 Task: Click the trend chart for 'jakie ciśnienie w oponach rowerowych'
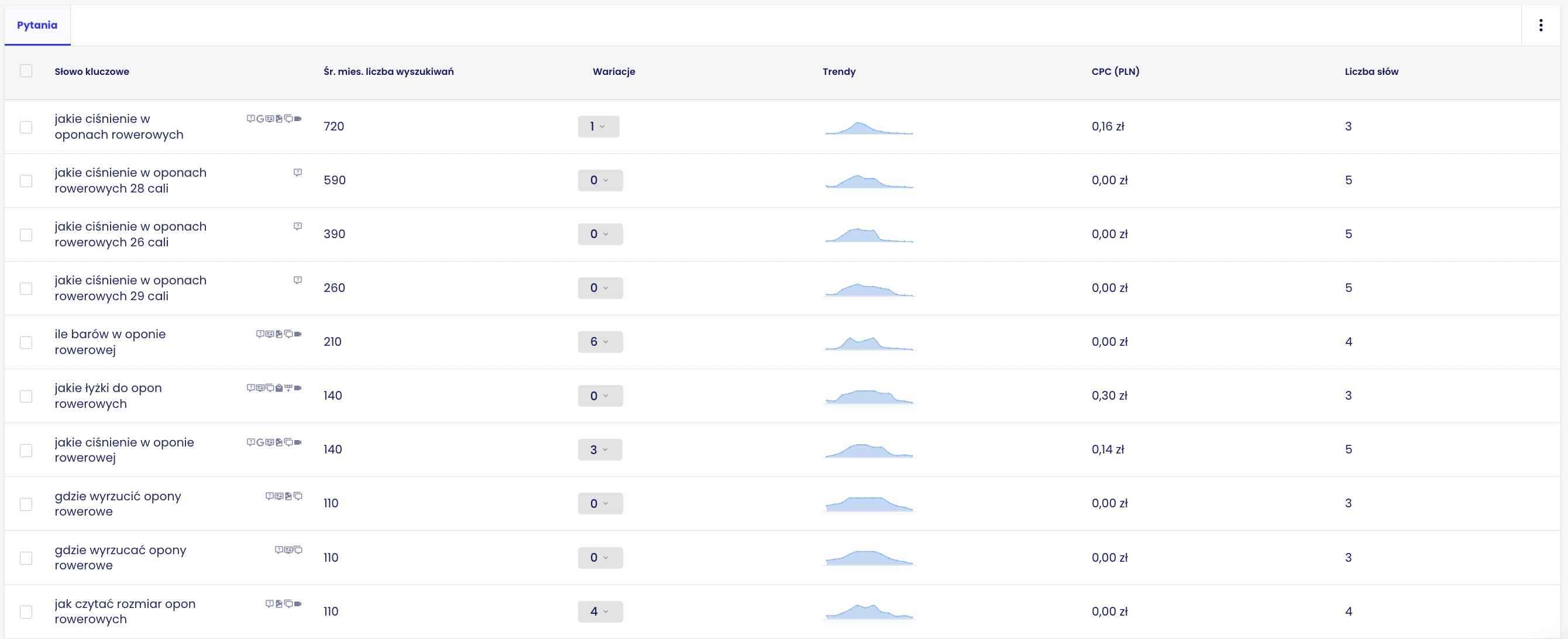pyautogui.click(x=869, y=128)
